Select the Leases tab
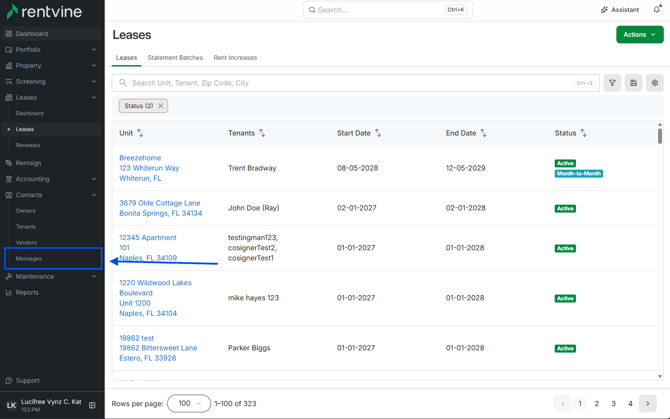This screenshot has height=419, width=670. tap(126, 58)
